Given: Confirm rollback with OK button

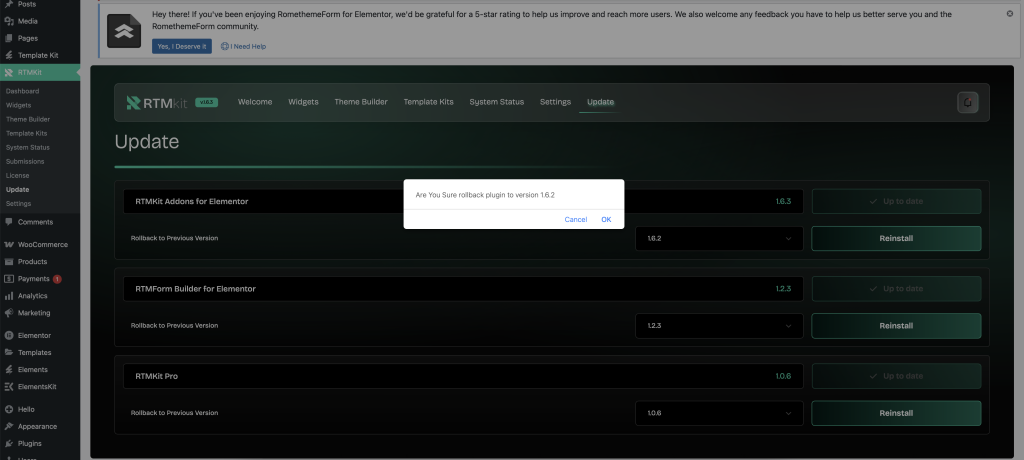Looking at the screenshot, I should 606,220.
